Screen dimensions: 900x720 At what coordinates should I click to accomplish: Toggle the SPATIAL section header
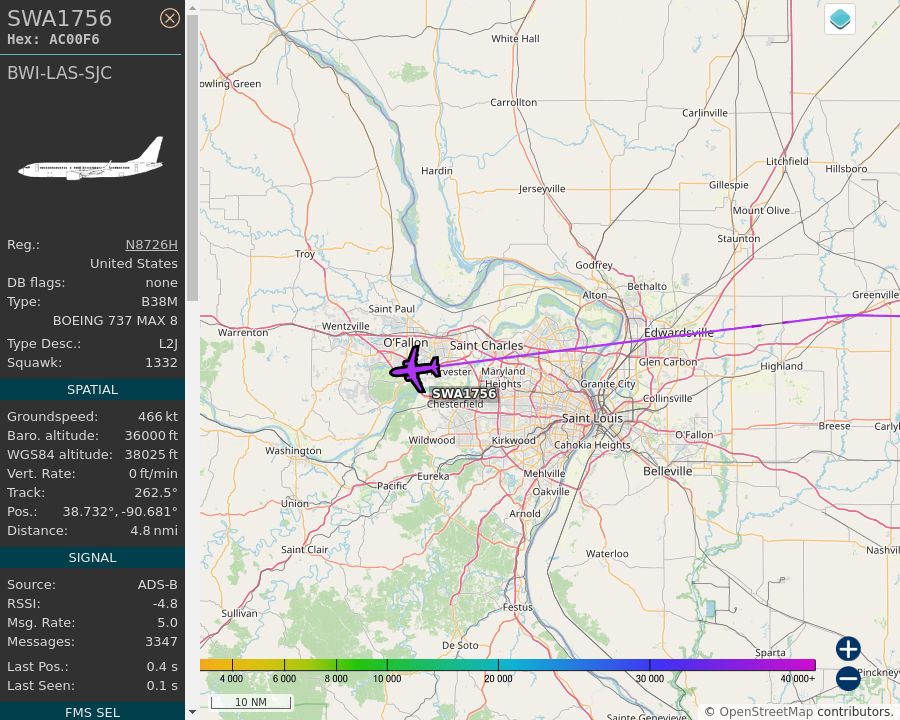pyautogui.click(x=92, y=389)
